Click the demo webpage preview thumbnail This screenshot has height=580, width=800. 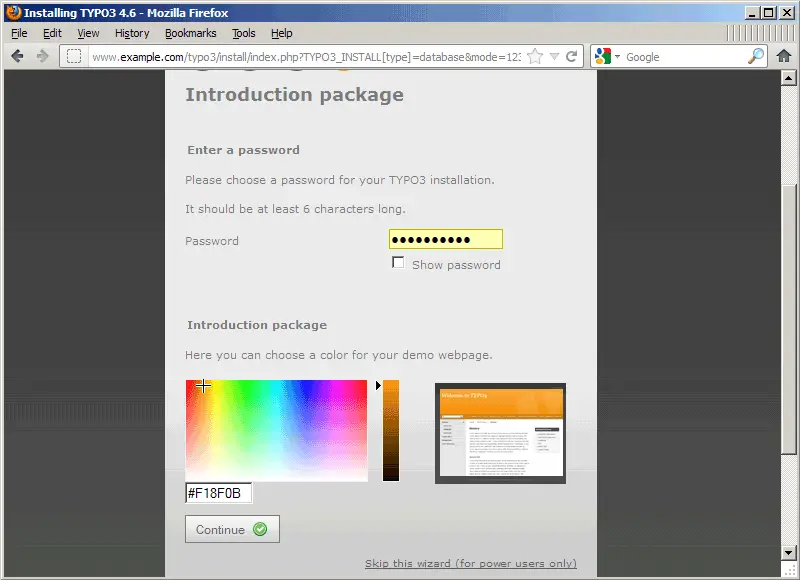pos(500,433)
